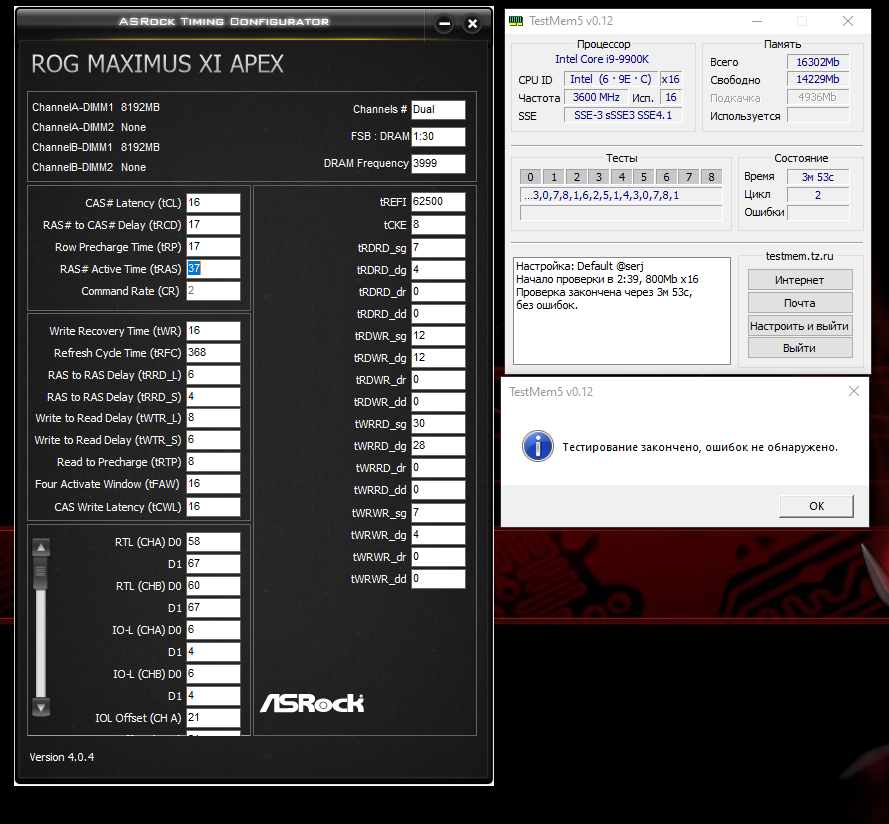Click the Channels # field showing Dual
Screen dimensions: 889x824
tap(438, 109)
